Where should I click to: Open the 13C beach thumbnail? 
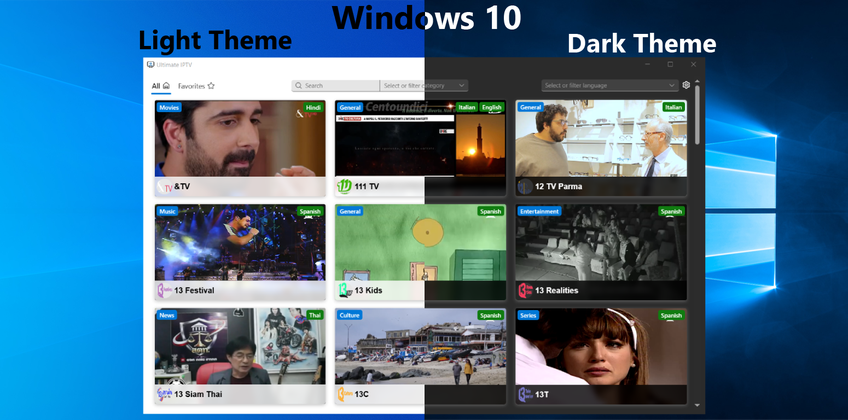[420, 346]
